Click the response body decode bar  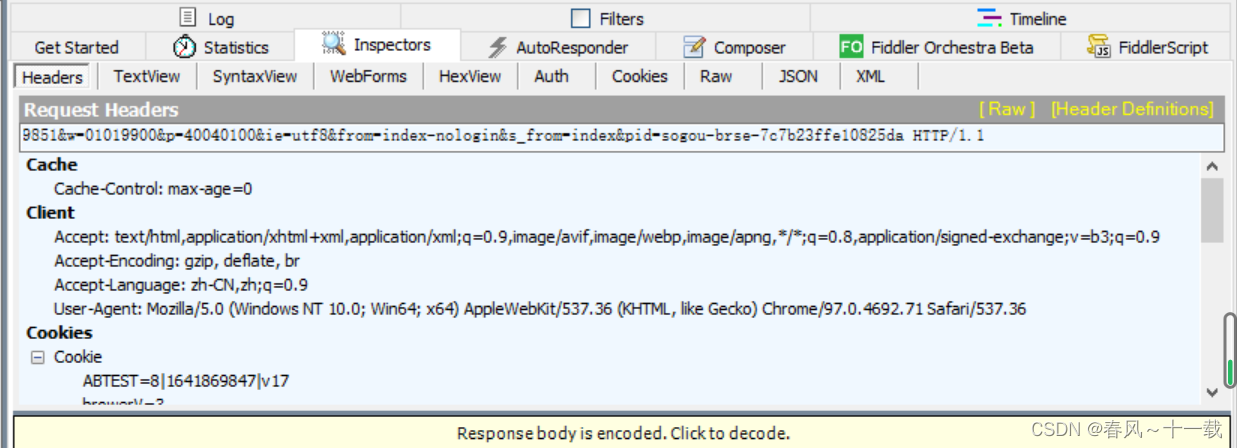coord(623,432)
